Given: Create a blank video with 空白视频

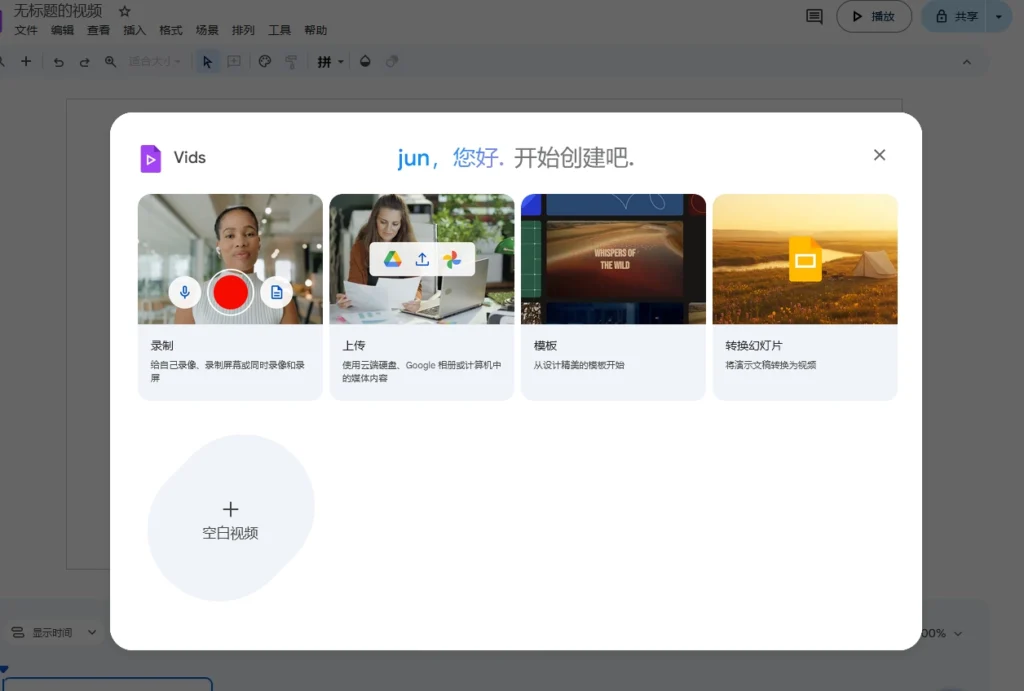Looking at the screenshot, I should click(231, 519).
